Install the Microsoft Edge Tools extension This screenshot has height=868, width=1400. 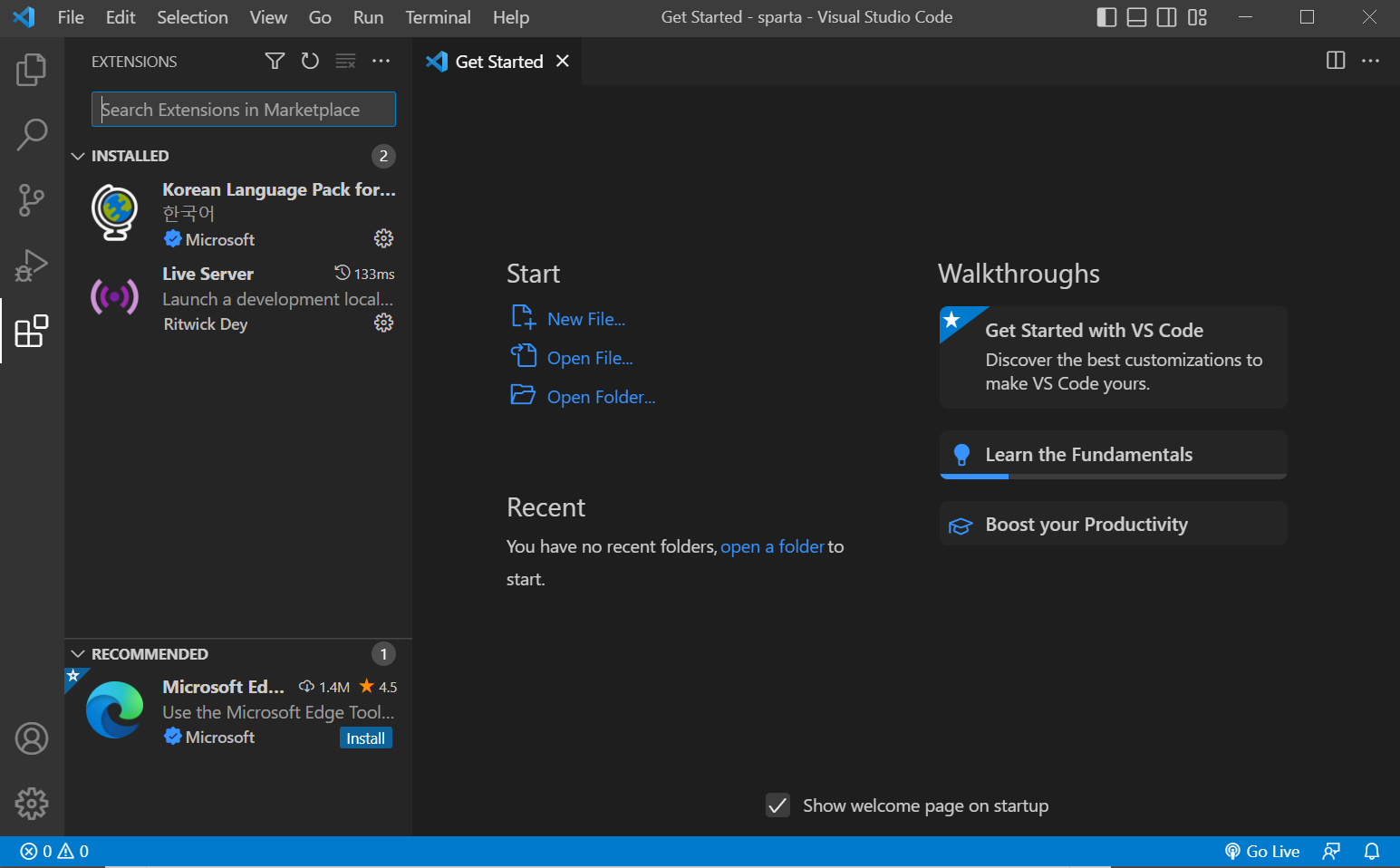(x=366, y=738)
